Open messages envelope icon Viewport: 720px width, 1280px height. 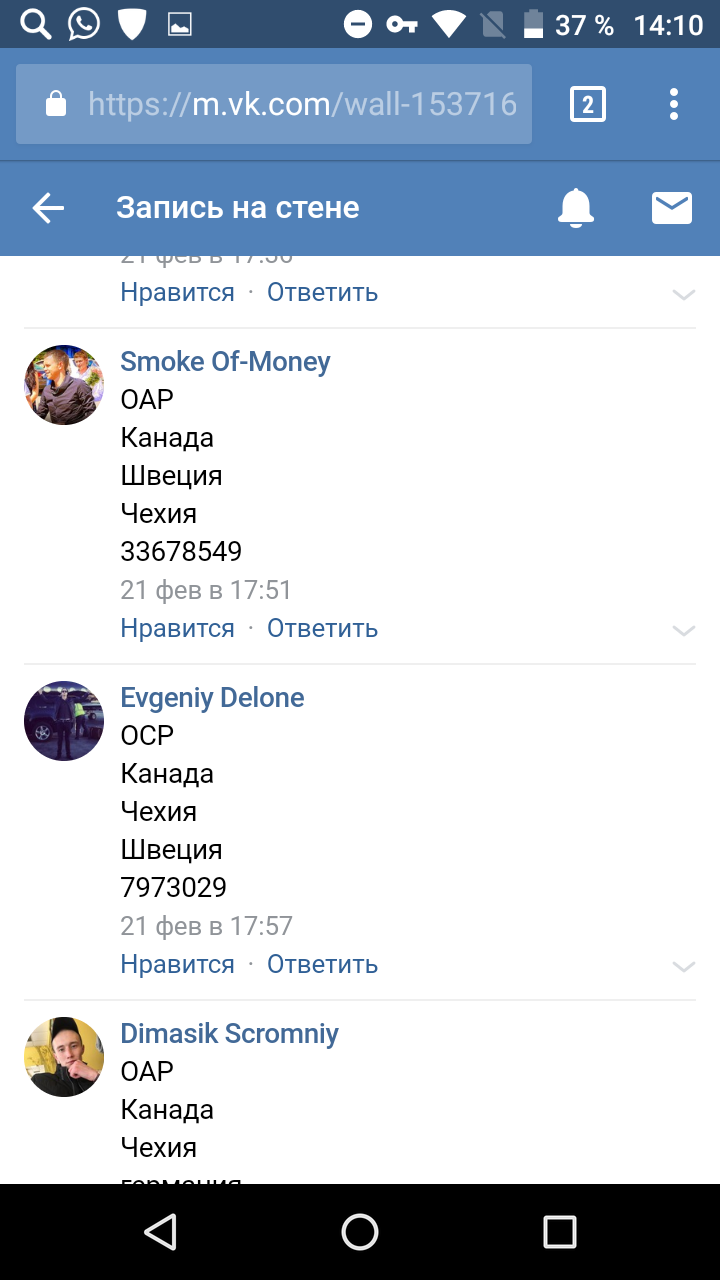point(672,208)
